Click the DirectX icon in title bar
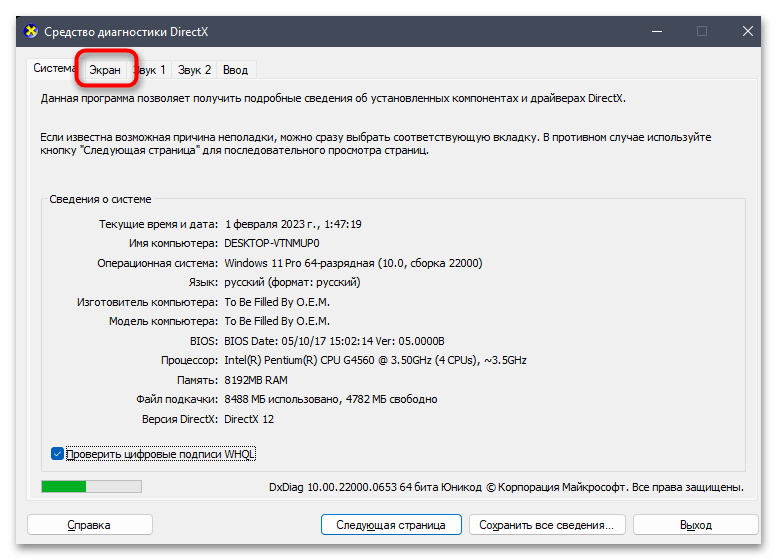Screen dimensions: 777x560 tap(31, 31)
